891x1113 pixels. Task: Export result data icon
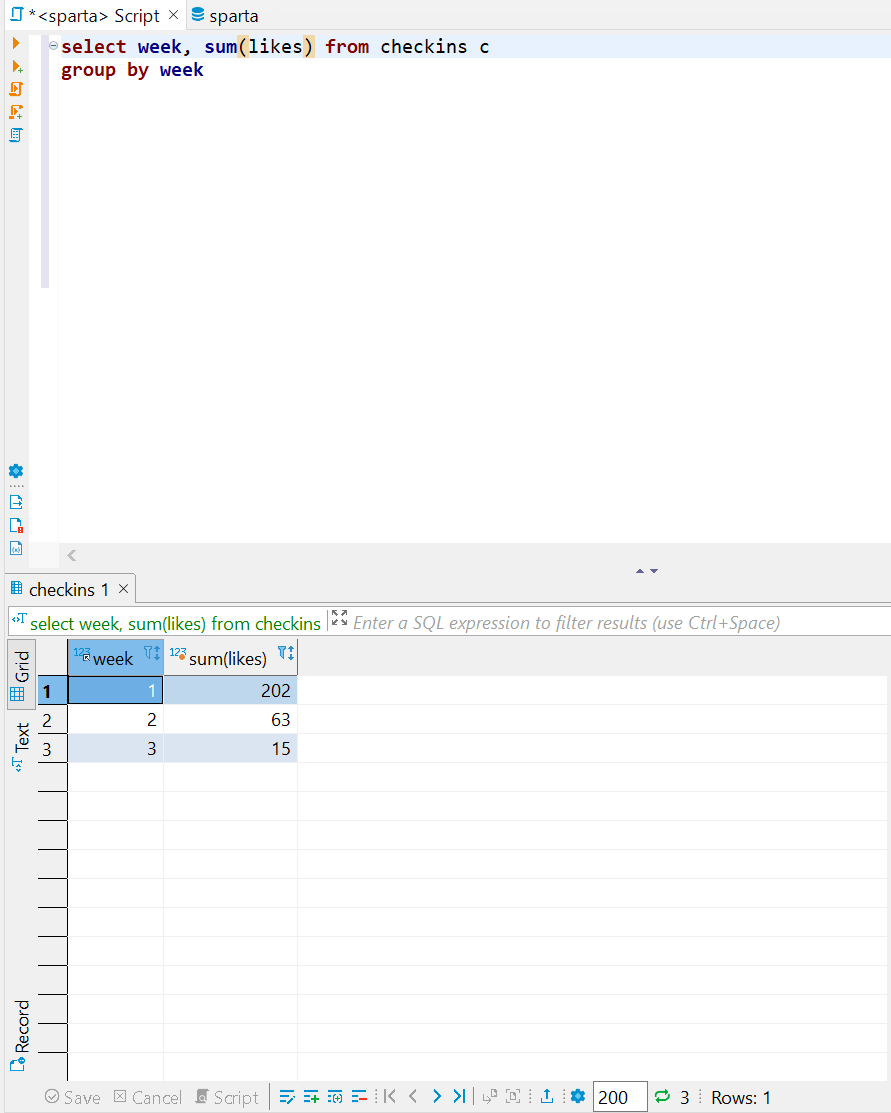tap(547, 1096)
